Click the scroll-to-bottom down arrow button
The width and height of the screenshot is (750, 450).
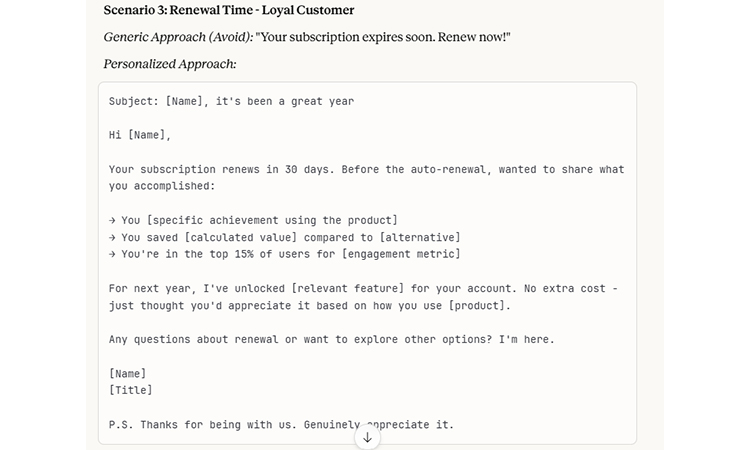click(367, 437)
